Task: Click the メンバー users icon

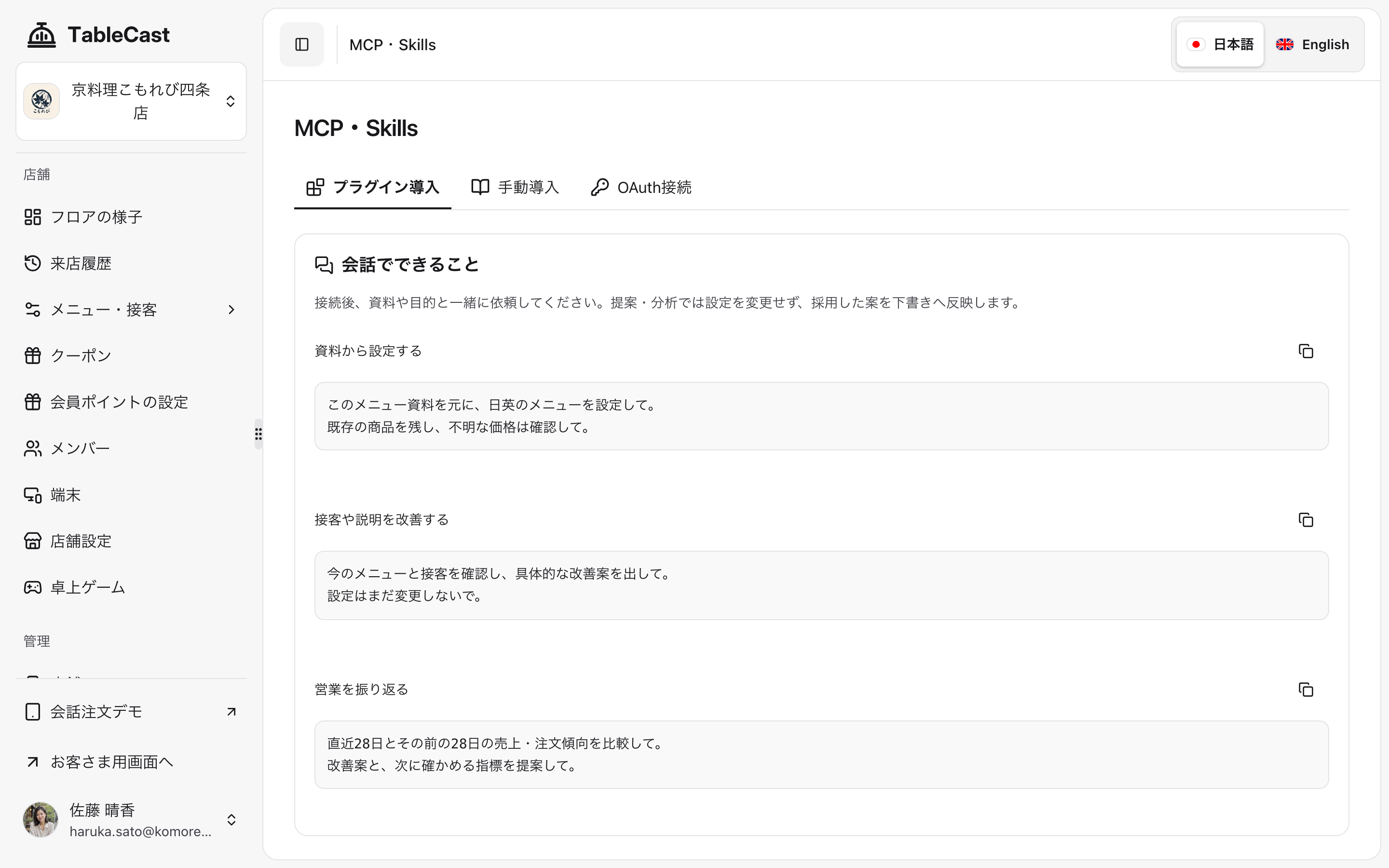Action: [33, 448]
